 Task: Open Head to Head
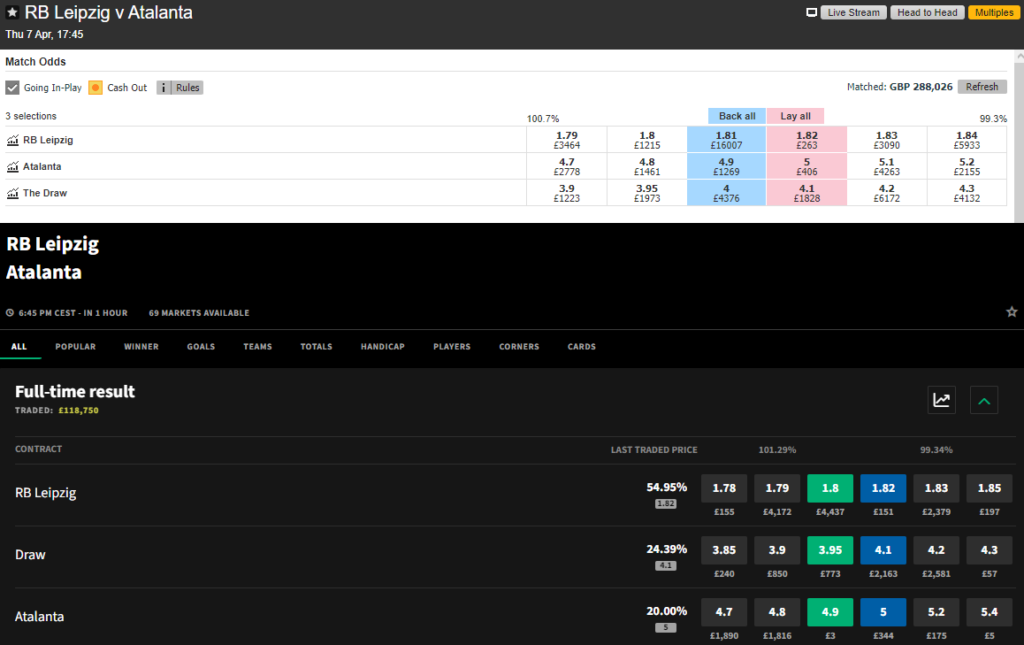pos(927,12)
